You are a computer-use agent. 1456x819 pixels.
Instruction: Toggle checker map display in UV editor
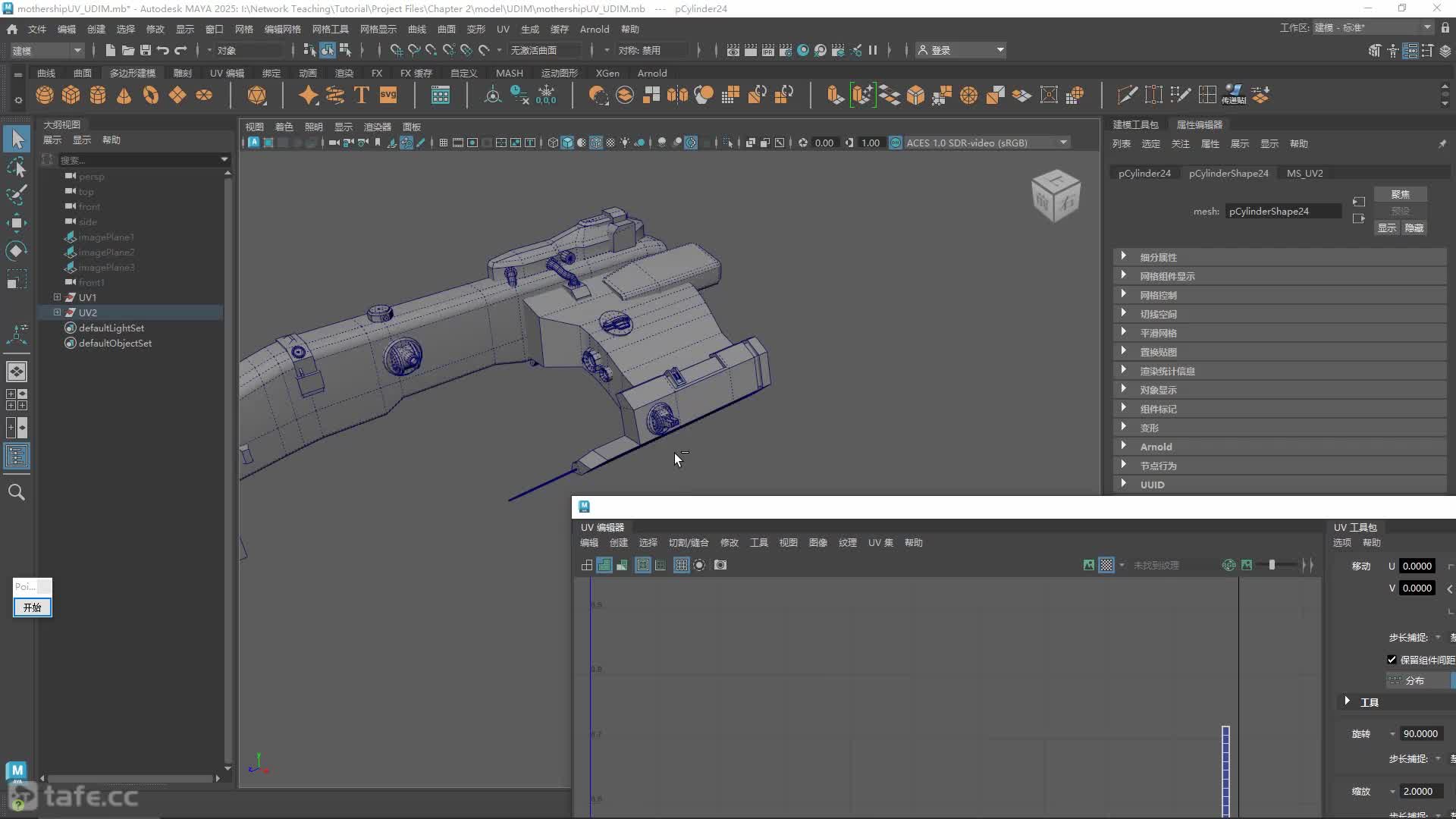(1106, 565)
